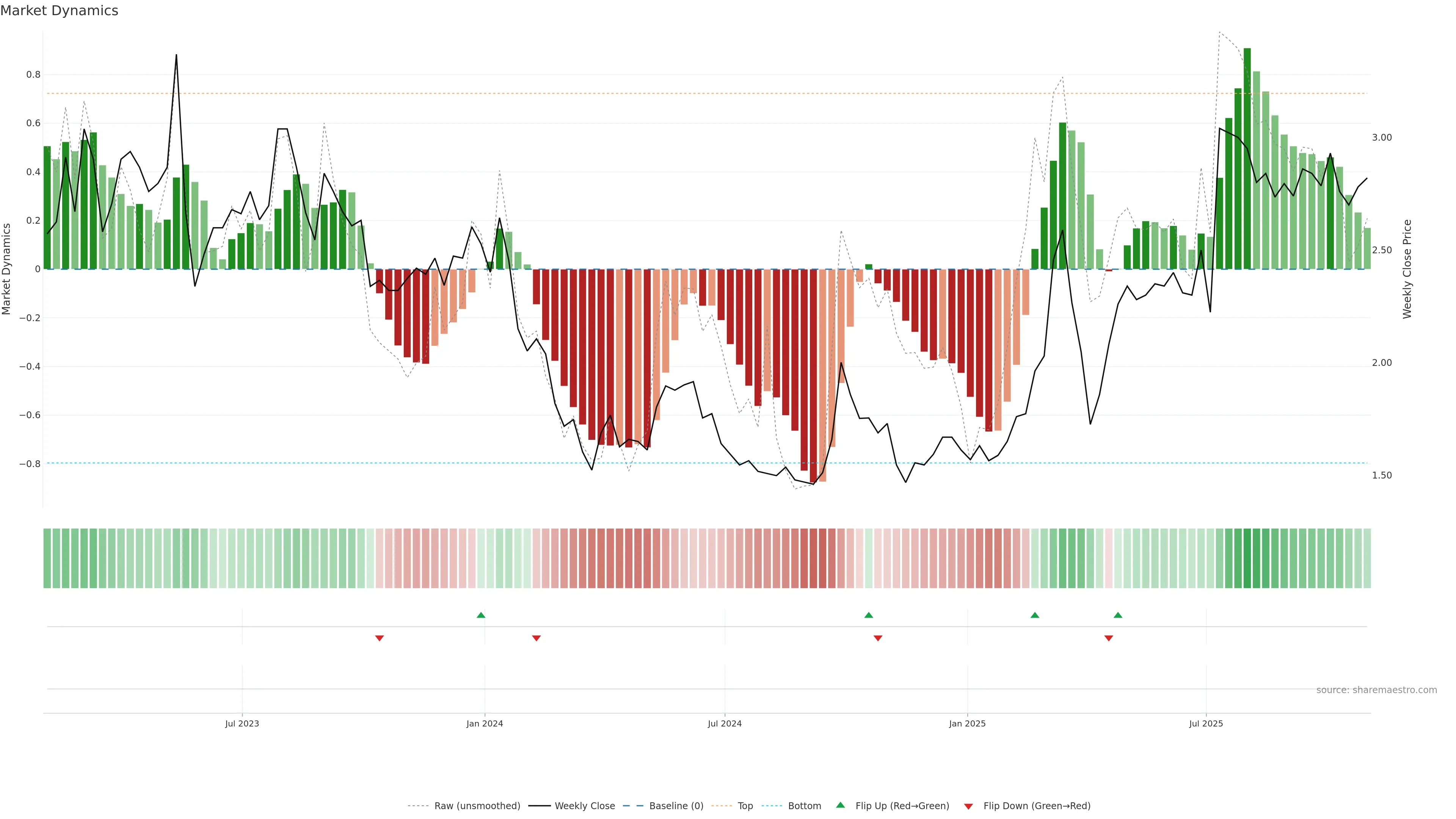Toggle the Bottom legend entry
Image resolution: width=1456 pixels, height=819 pixels.
click(804, 806)
